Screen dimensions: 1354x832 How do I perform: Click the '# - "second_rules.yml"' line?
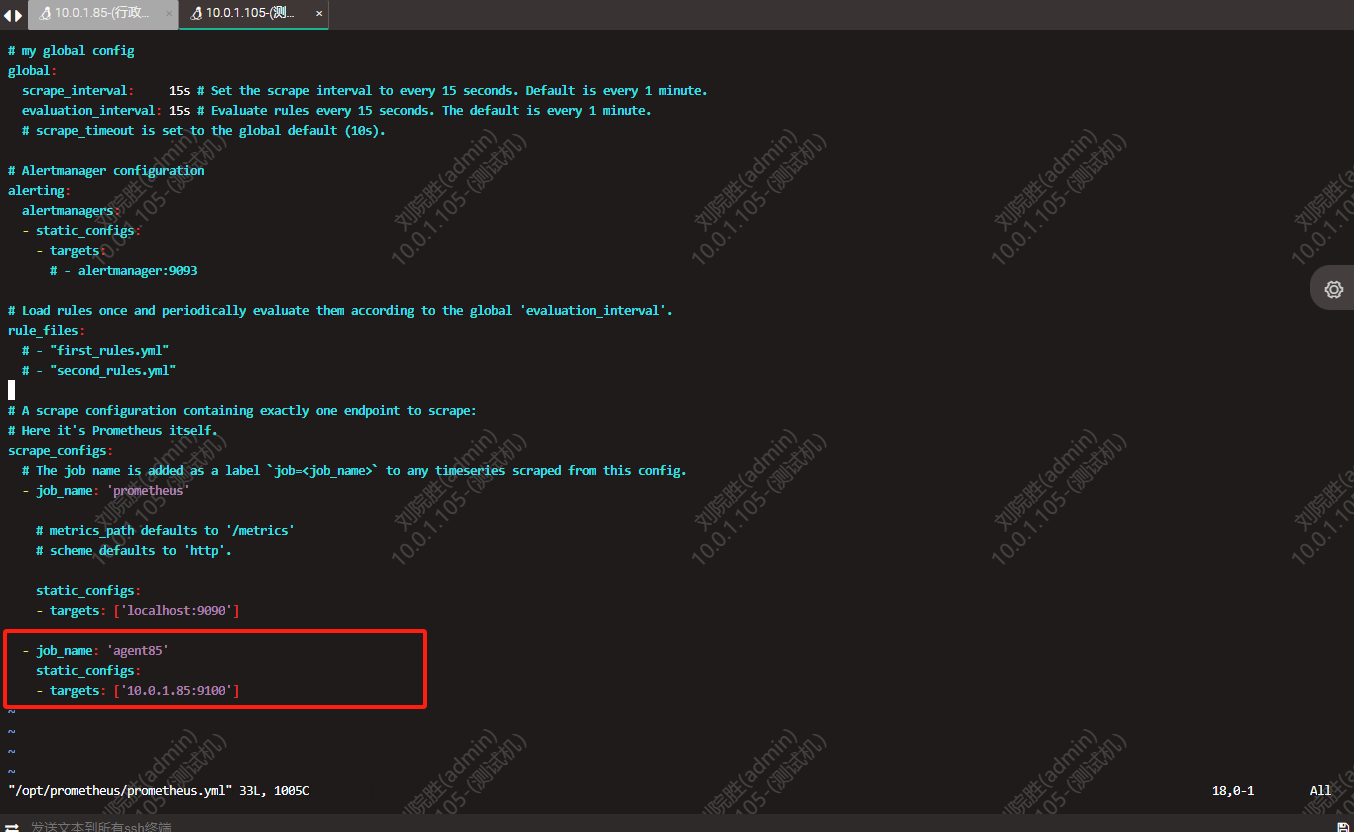tap(99, 370)
